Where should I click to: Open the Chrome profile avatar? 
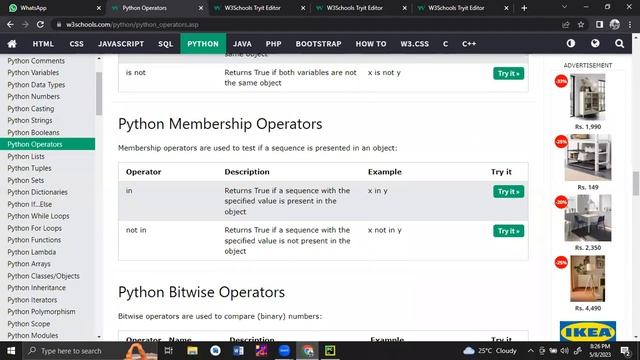pyautogui.click(x=615, y=24)
